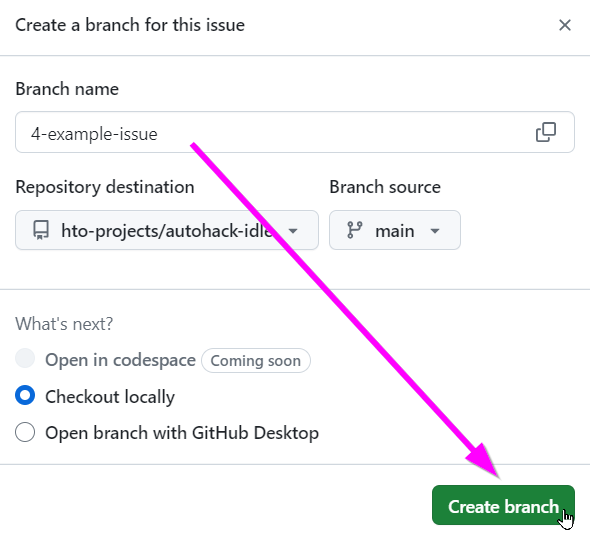Click the git branch icon beside main

point(354,230)
